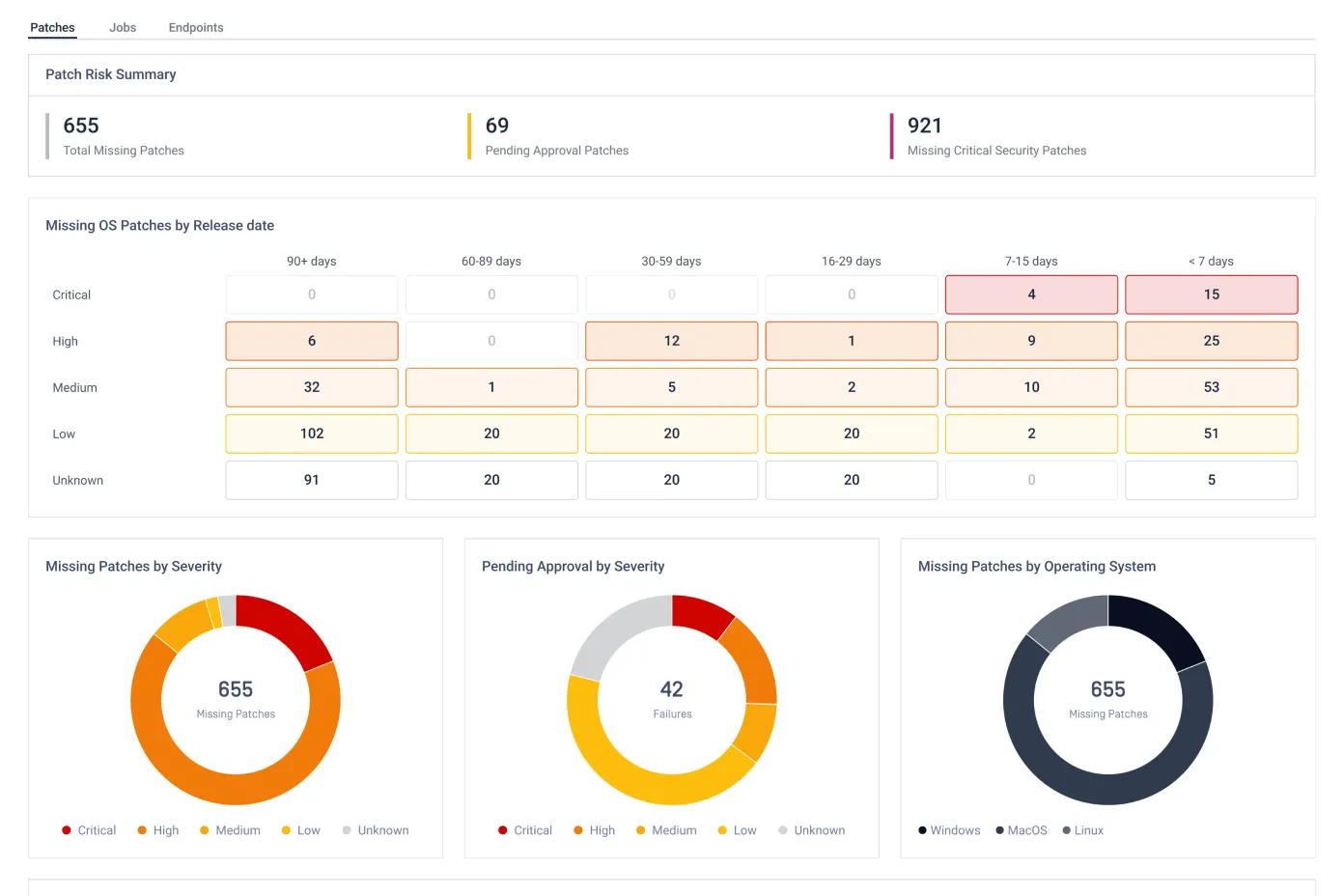Toggle Critical legend in Missing Patches by Severity
The width and height of the screenshot is (1344, 896).
point(89,830)
